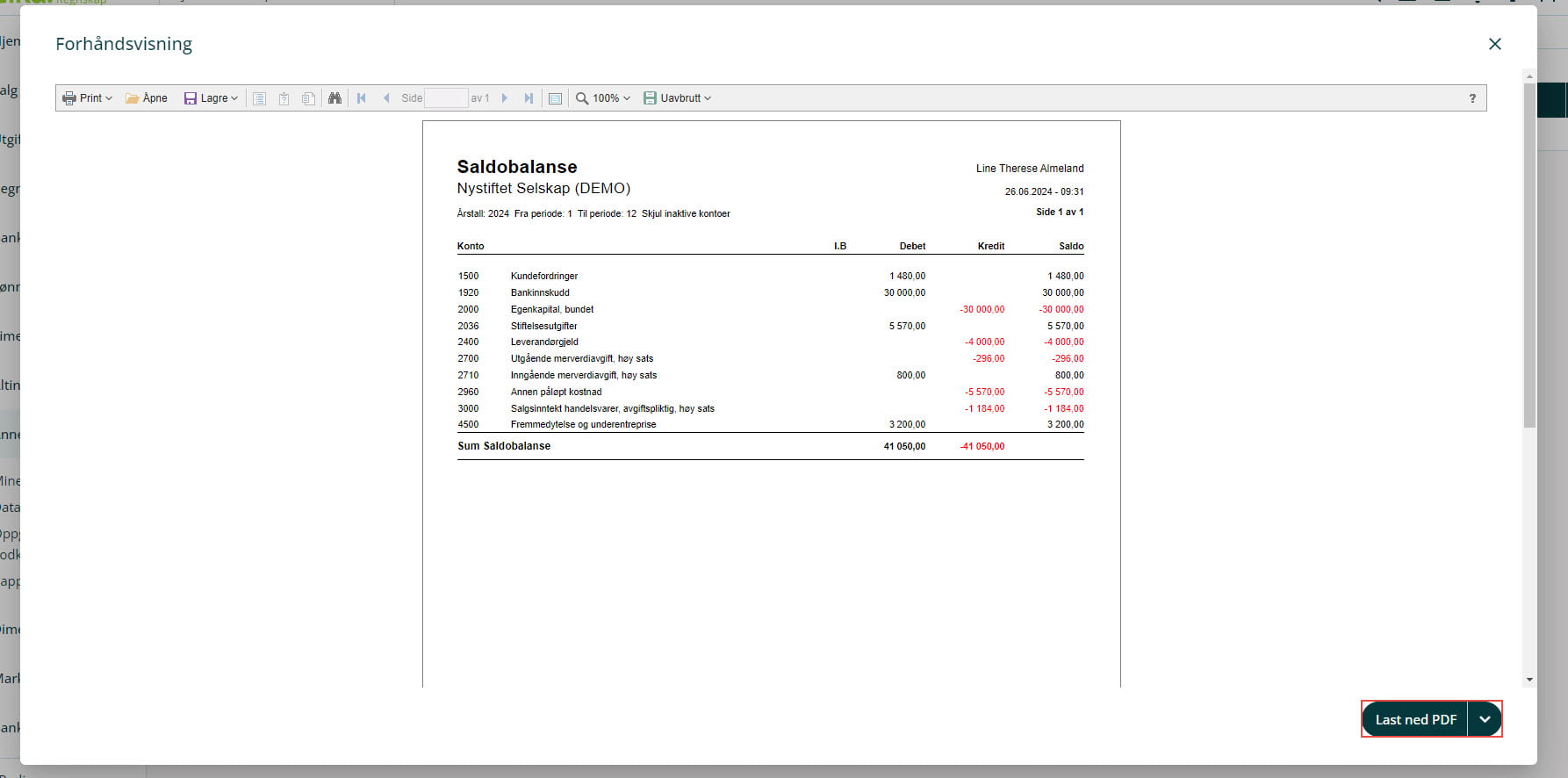Go to next page arrow
This screenshot has width=1568, height=778.
point(504,98)
